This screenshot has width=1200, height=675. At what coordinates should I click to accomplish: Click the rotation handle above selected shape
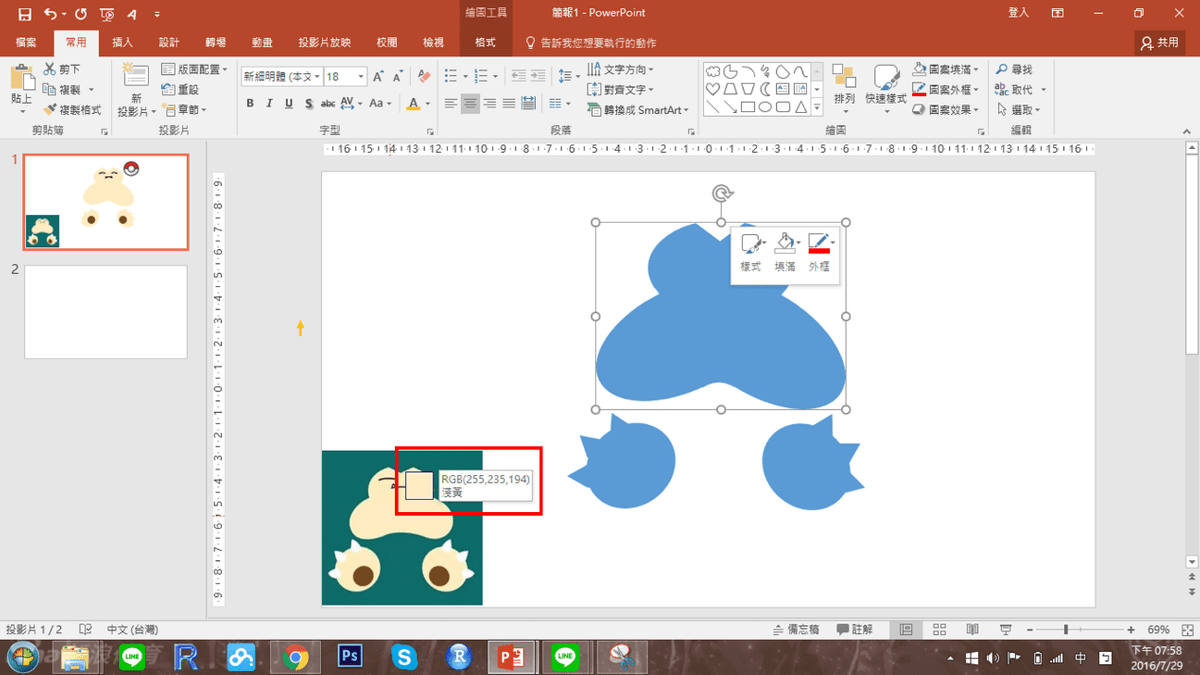(720, 193)
